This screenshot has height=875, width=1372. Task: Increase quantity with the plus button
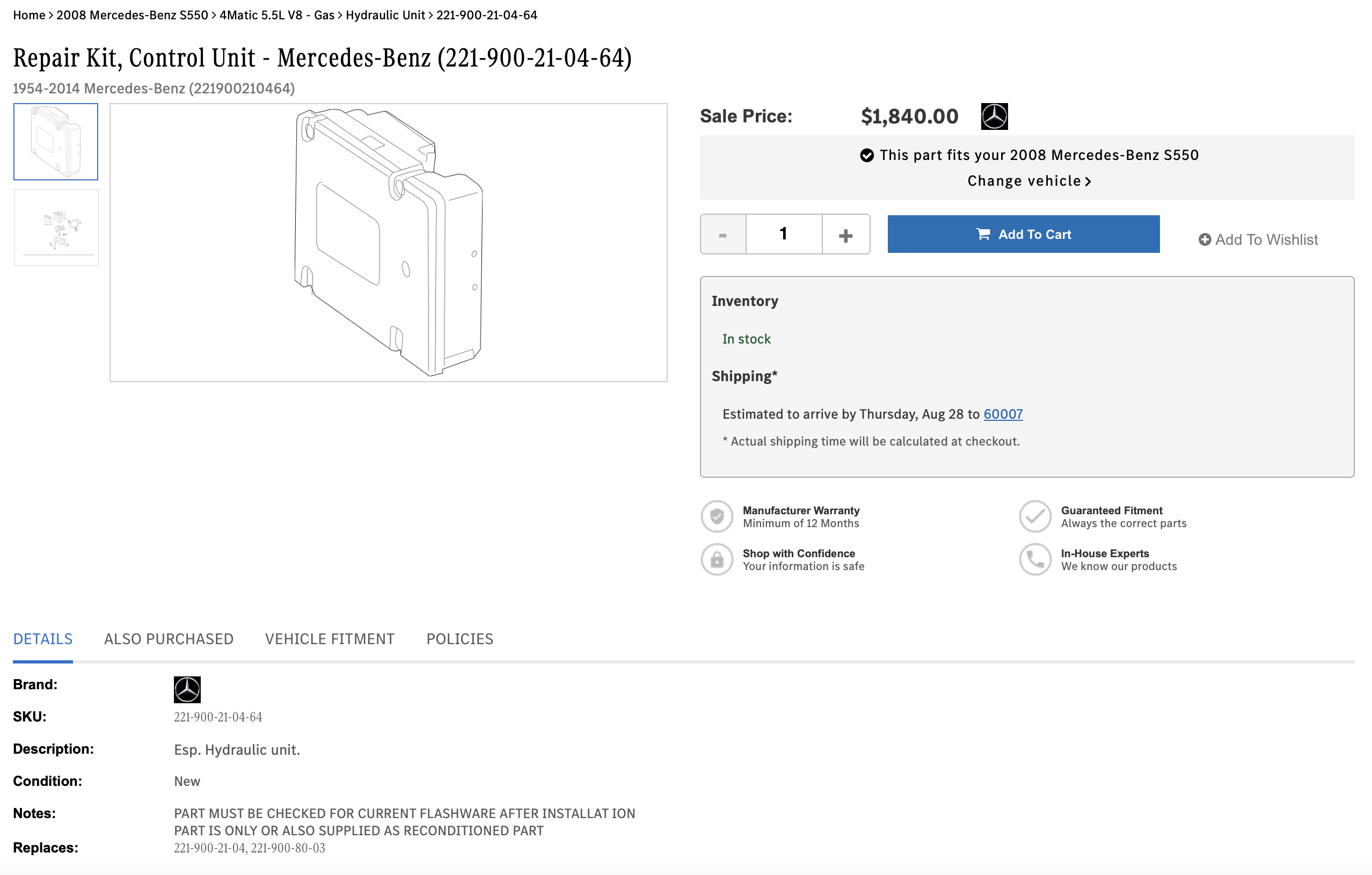tap(845, 234)
